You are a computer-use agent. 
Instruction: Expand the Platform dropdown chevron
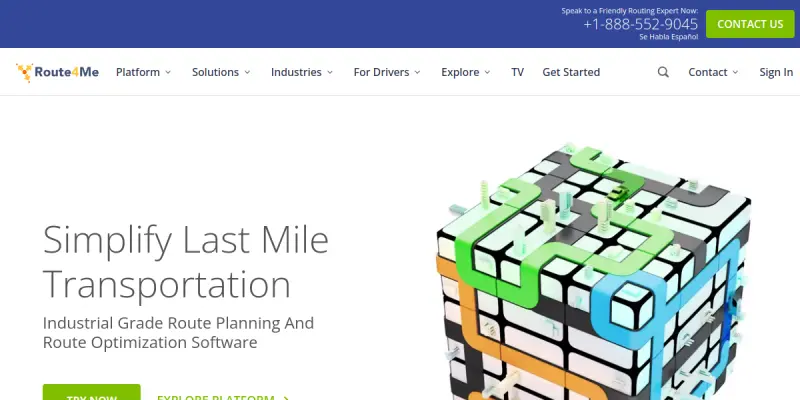(168, 72)
